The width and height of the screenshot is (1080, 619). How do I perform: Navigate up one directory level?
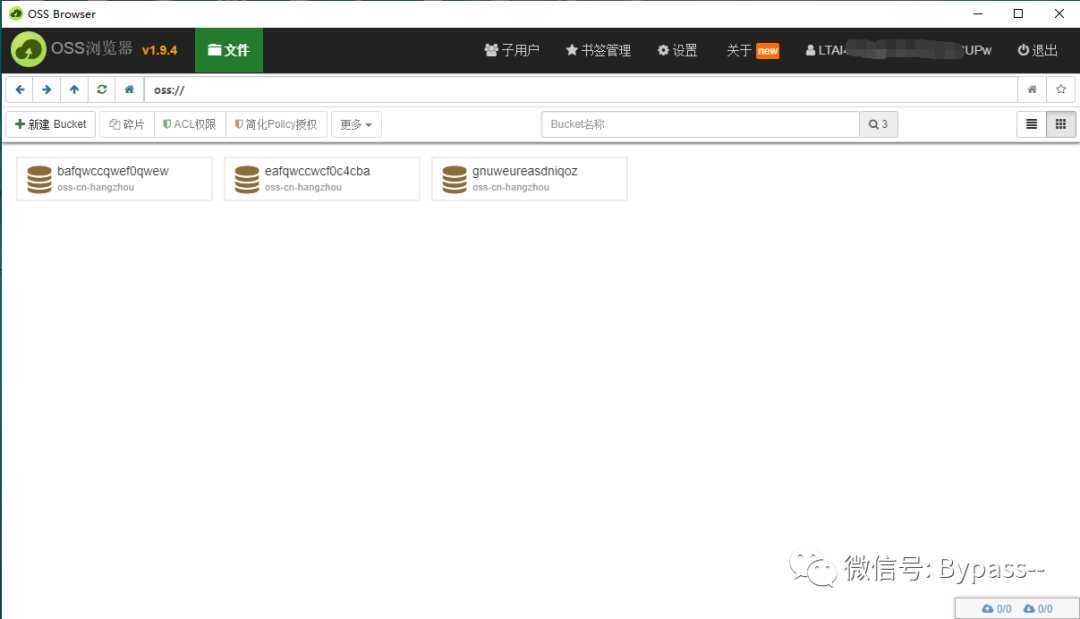click(x=74, y=90)
